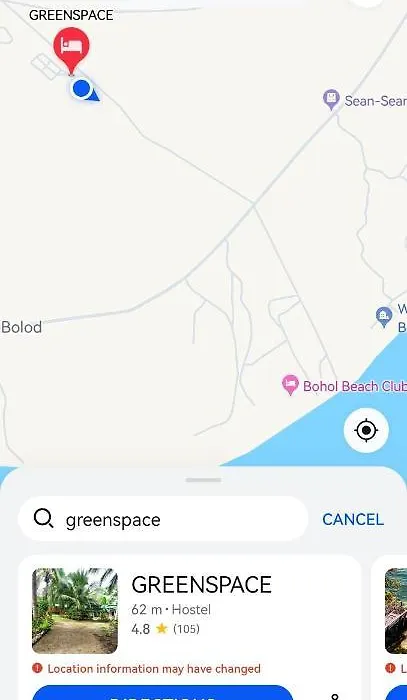Expand the bottom sheet via its handle
Viewport: 407px width, 700px height.
pos(204,480)
